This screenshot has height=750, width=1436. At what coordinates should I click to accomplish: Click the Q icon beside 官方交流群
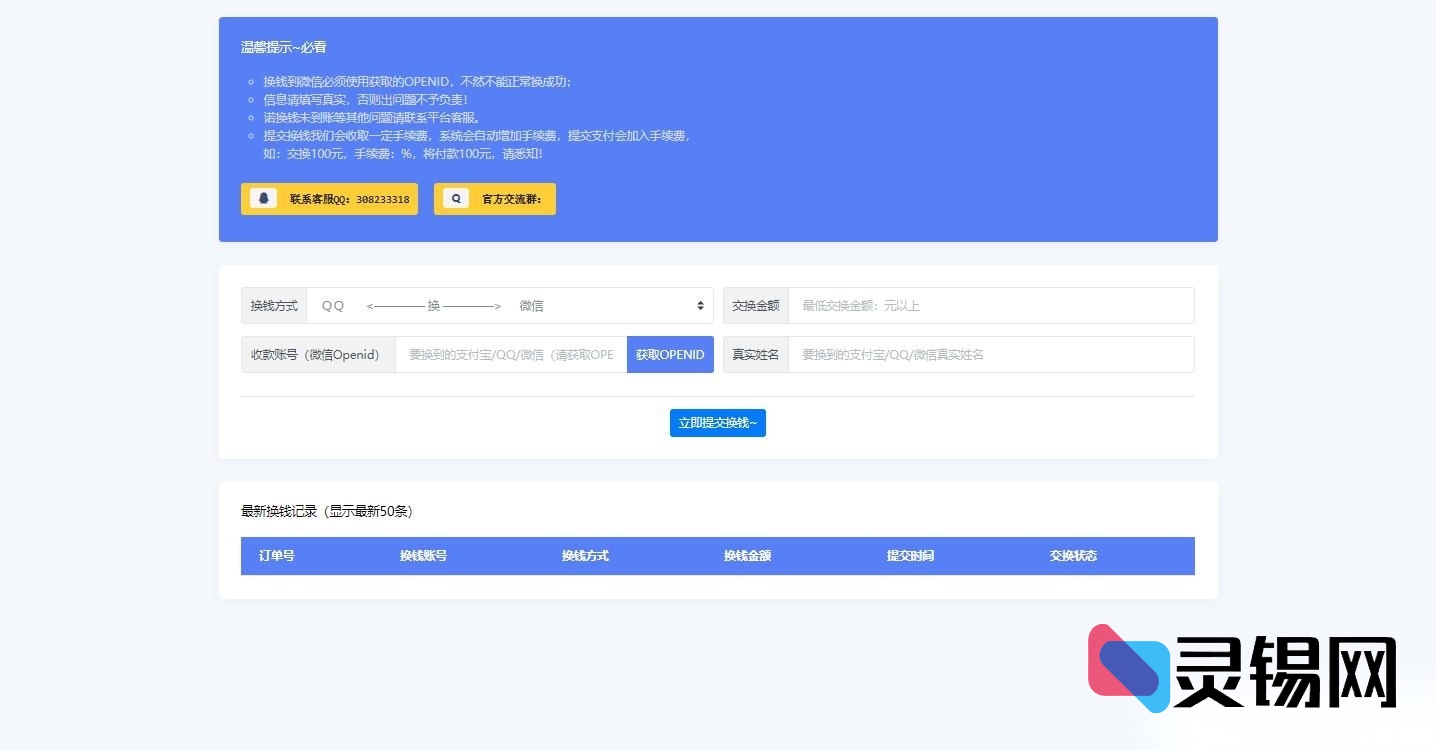pyautogui.click(x=456, y=198)
